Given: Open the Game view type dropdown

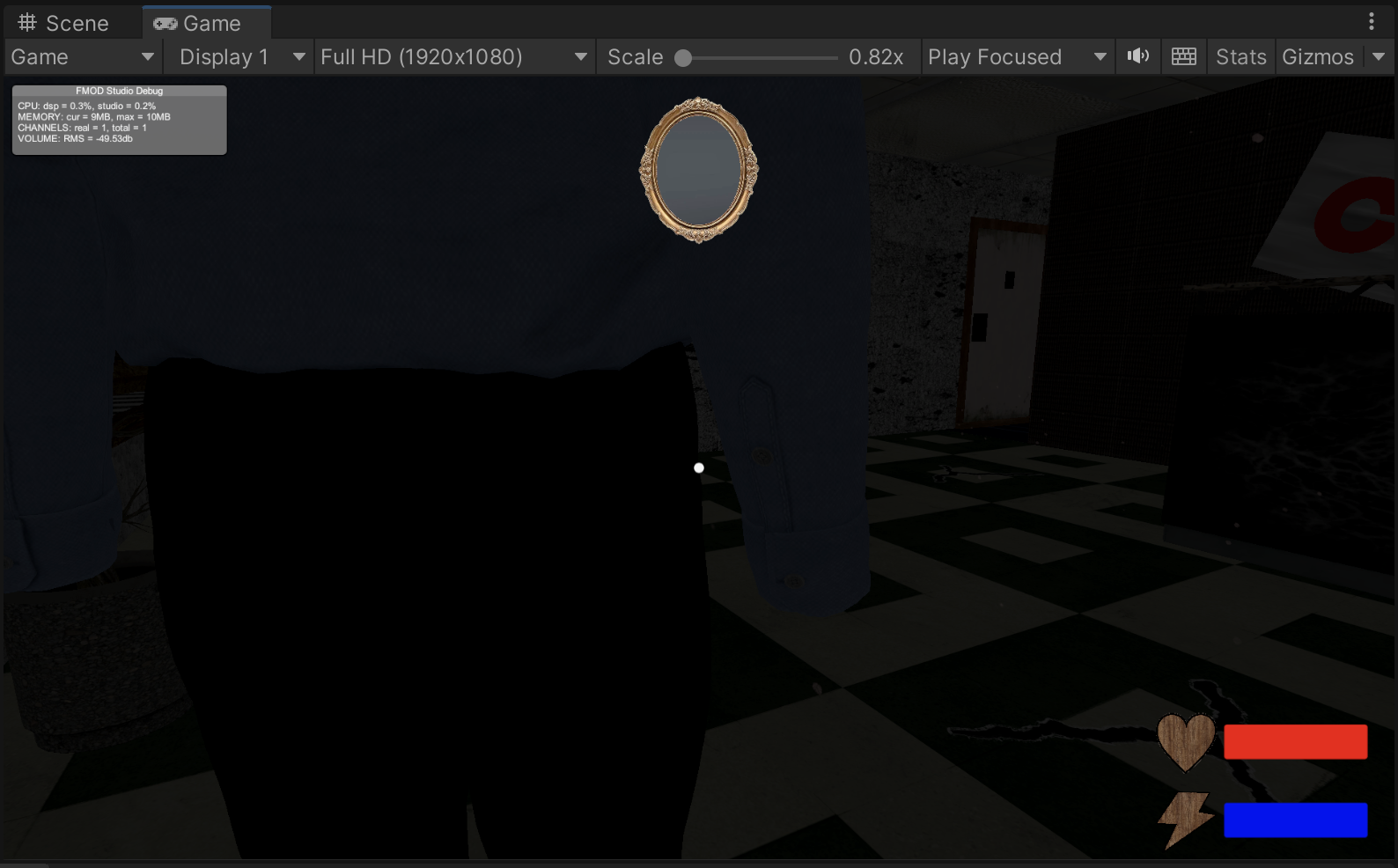Looking at the screenshot, I should [82, 57].
